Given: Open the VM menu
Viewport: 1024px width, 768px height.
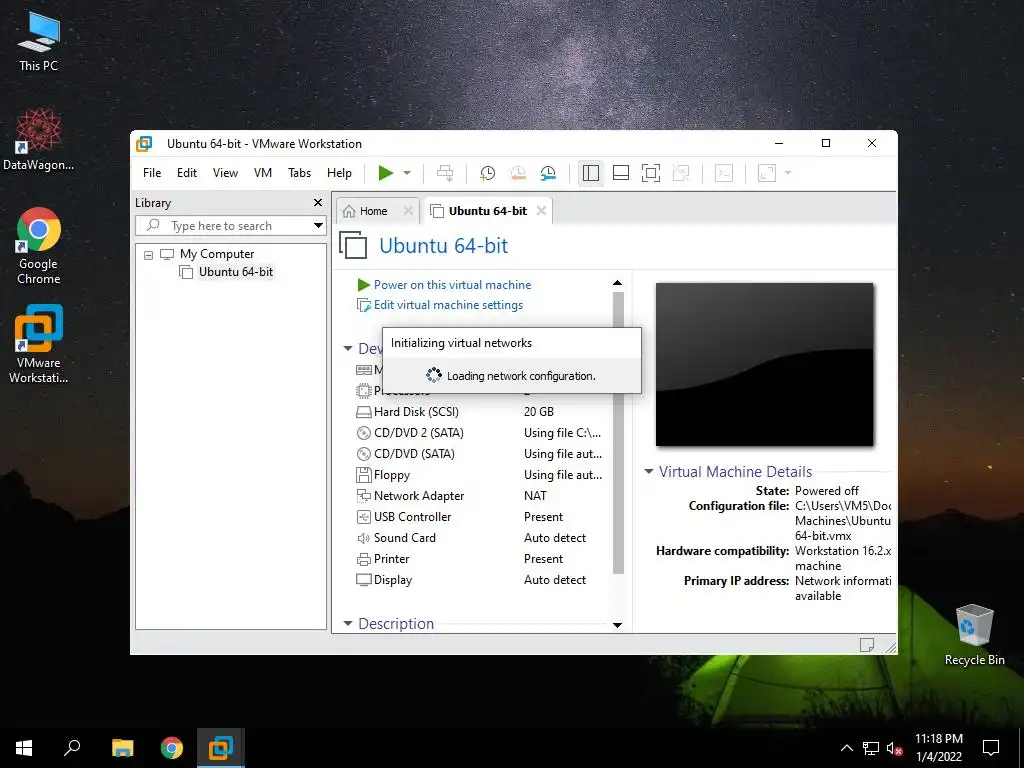Looking at the screenshot, I should point(263,173).
